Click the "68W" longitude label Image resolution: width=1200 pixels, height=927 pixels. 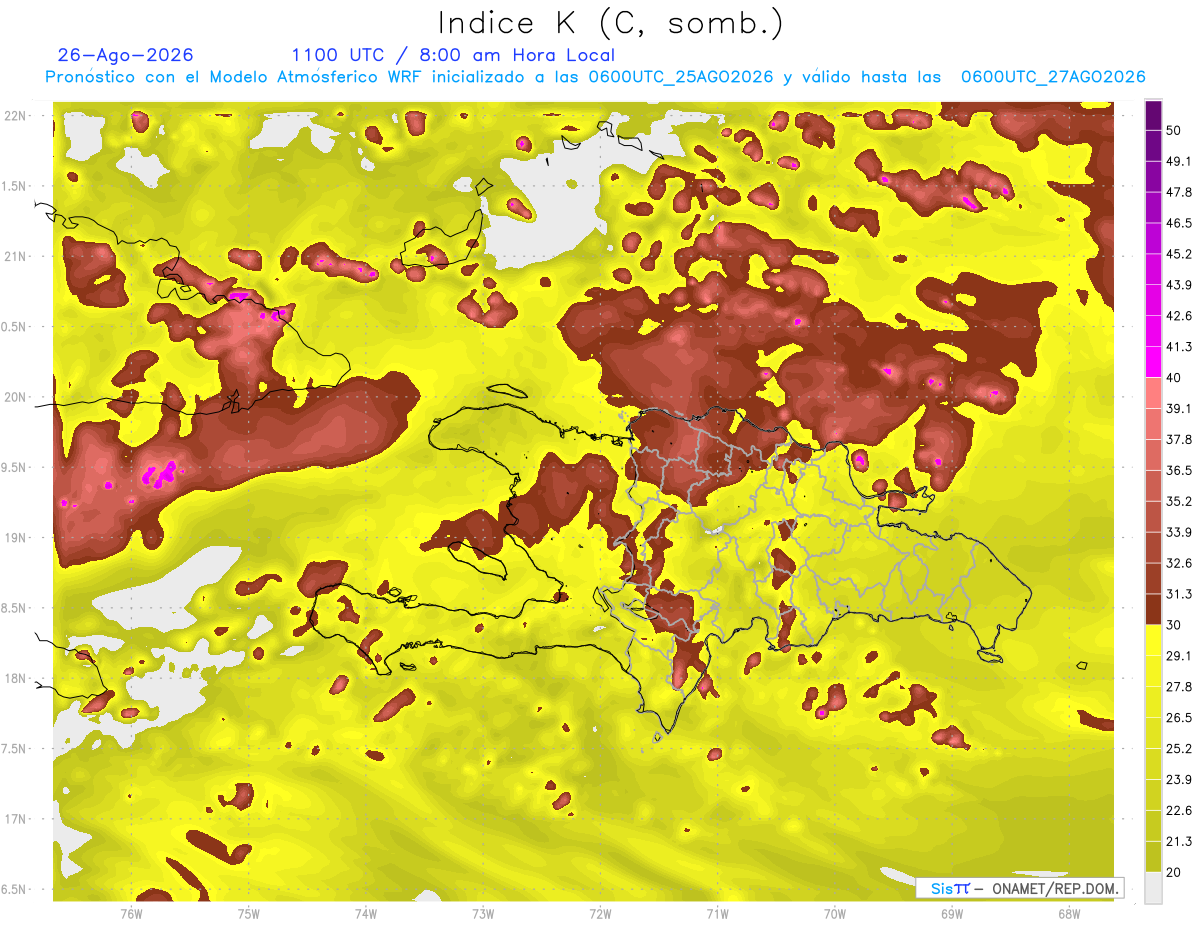(1069, 913)
